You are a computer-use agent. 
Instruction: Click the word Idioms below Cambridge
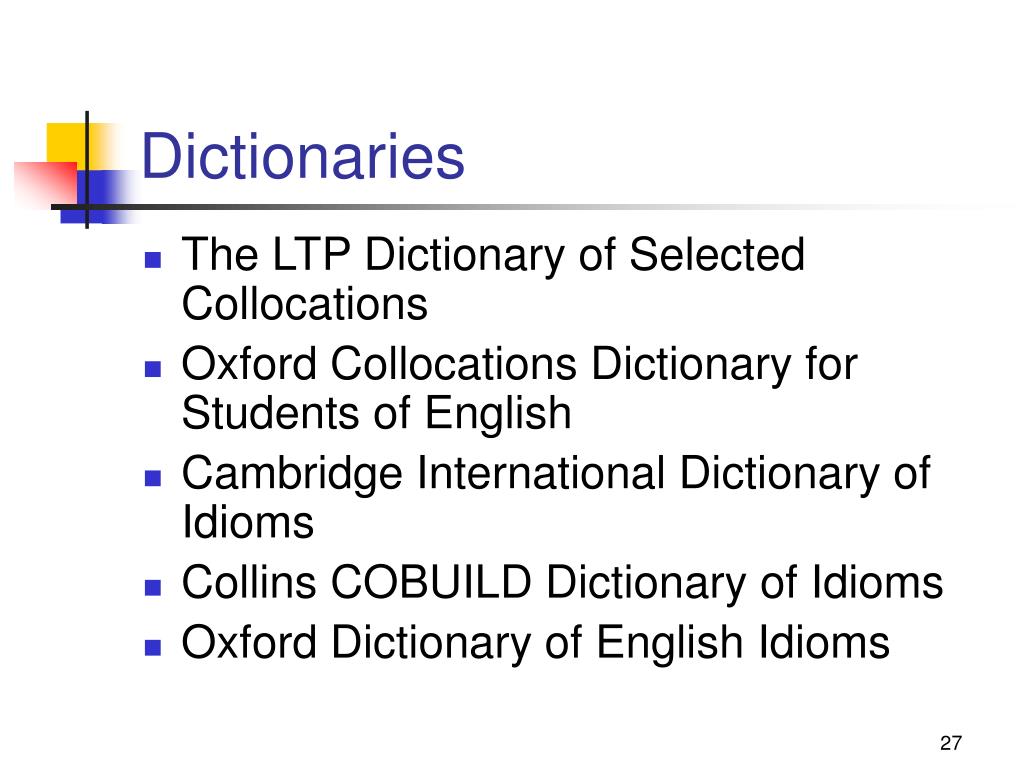click(248, 522)
